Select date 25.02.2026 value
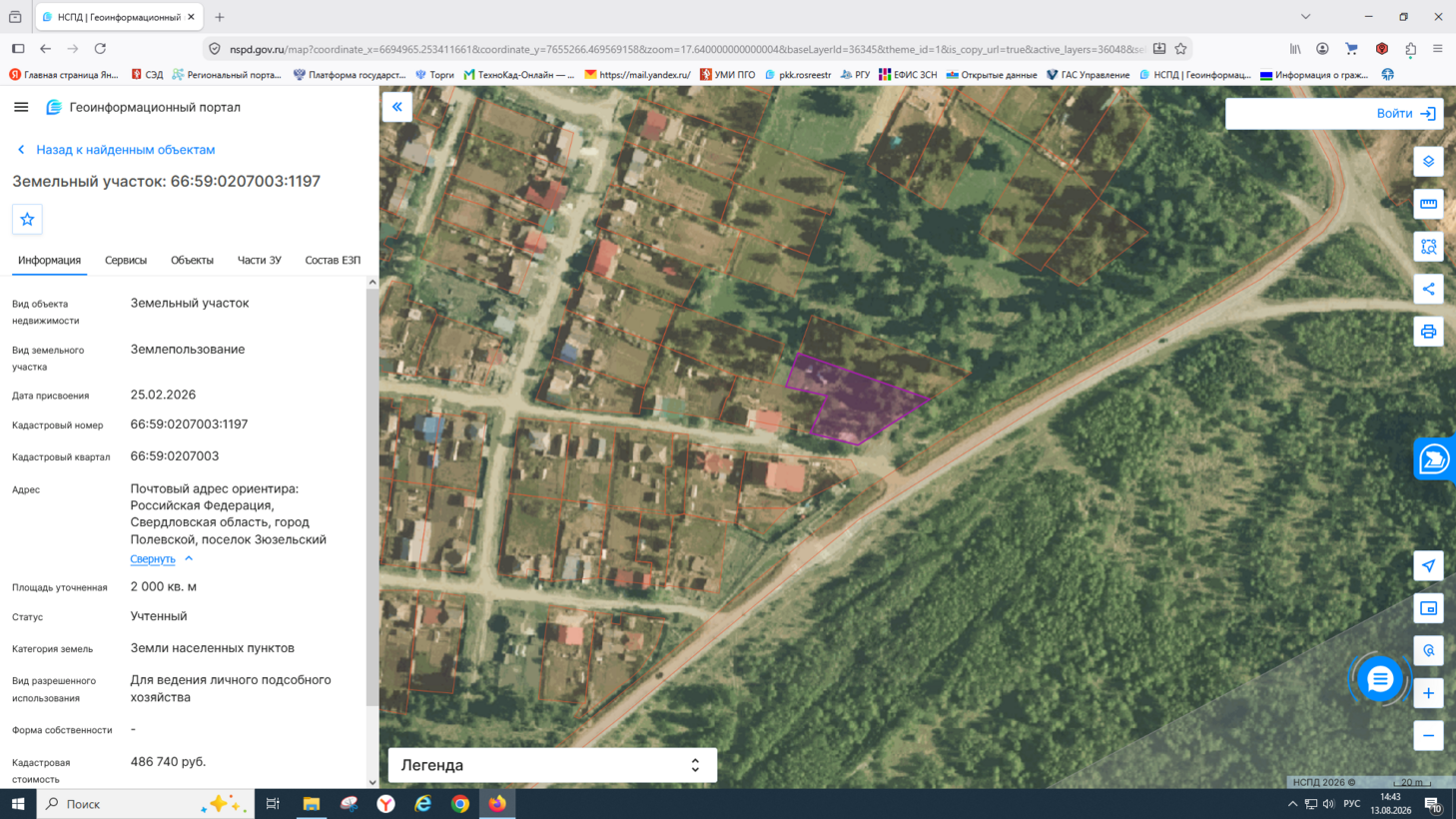Image resolution: width=1456 pixels, height=819 pixels. (163, 396)
